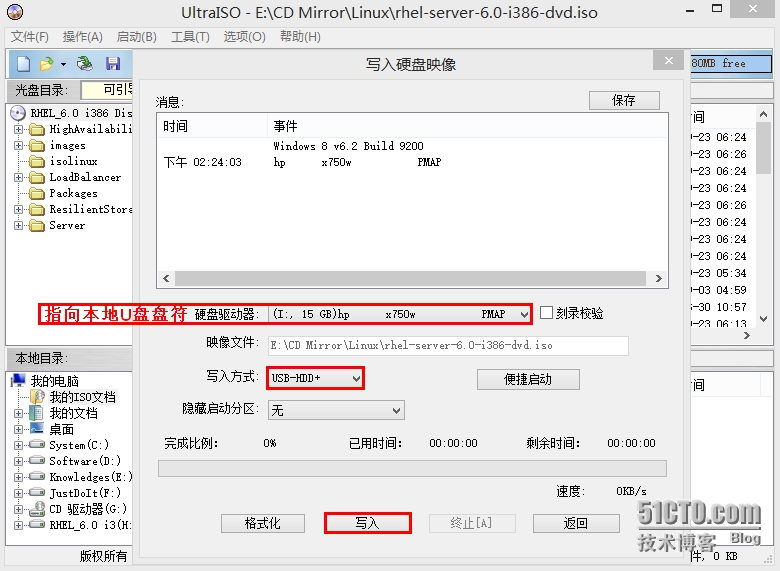Expand the ResilientStorage folder node
Image resolution: width=780 pixels, height=571 pixels.
pos(18,209)
